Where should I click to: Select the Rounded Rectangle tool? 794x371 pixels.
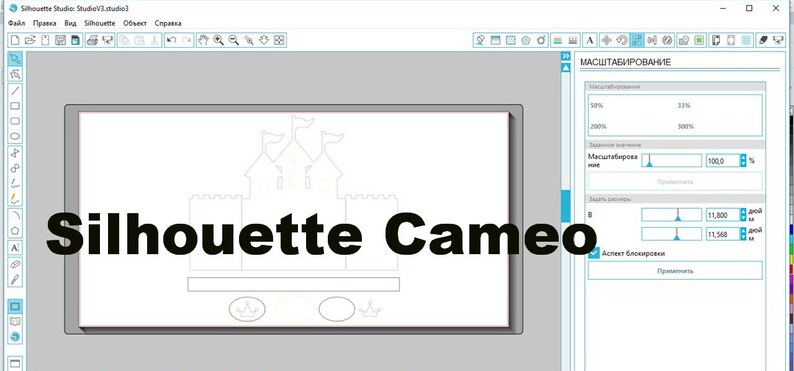pos(15,121)
